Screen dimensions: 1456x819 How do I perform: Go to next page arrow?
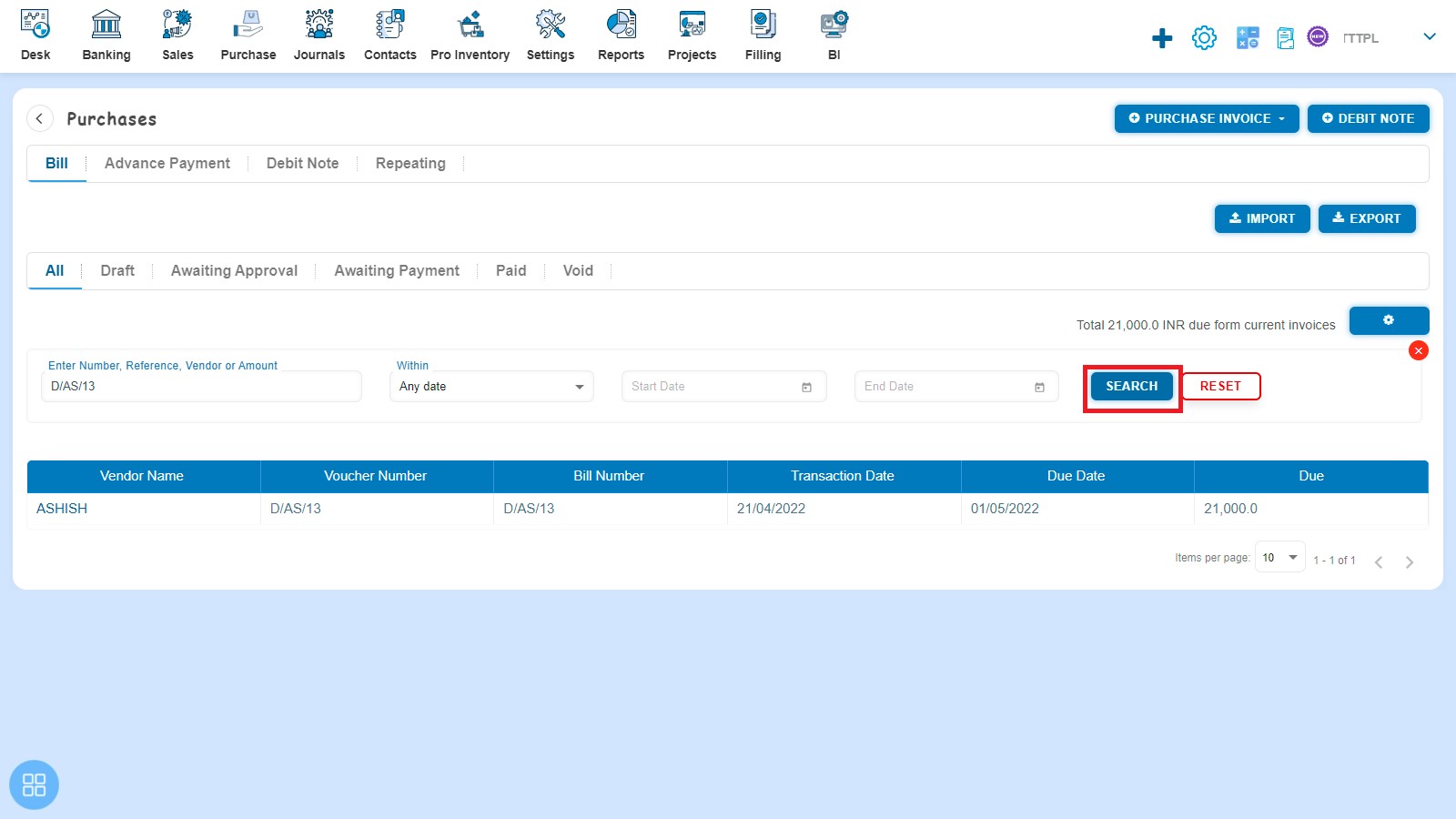click(x=1409, y=562)
